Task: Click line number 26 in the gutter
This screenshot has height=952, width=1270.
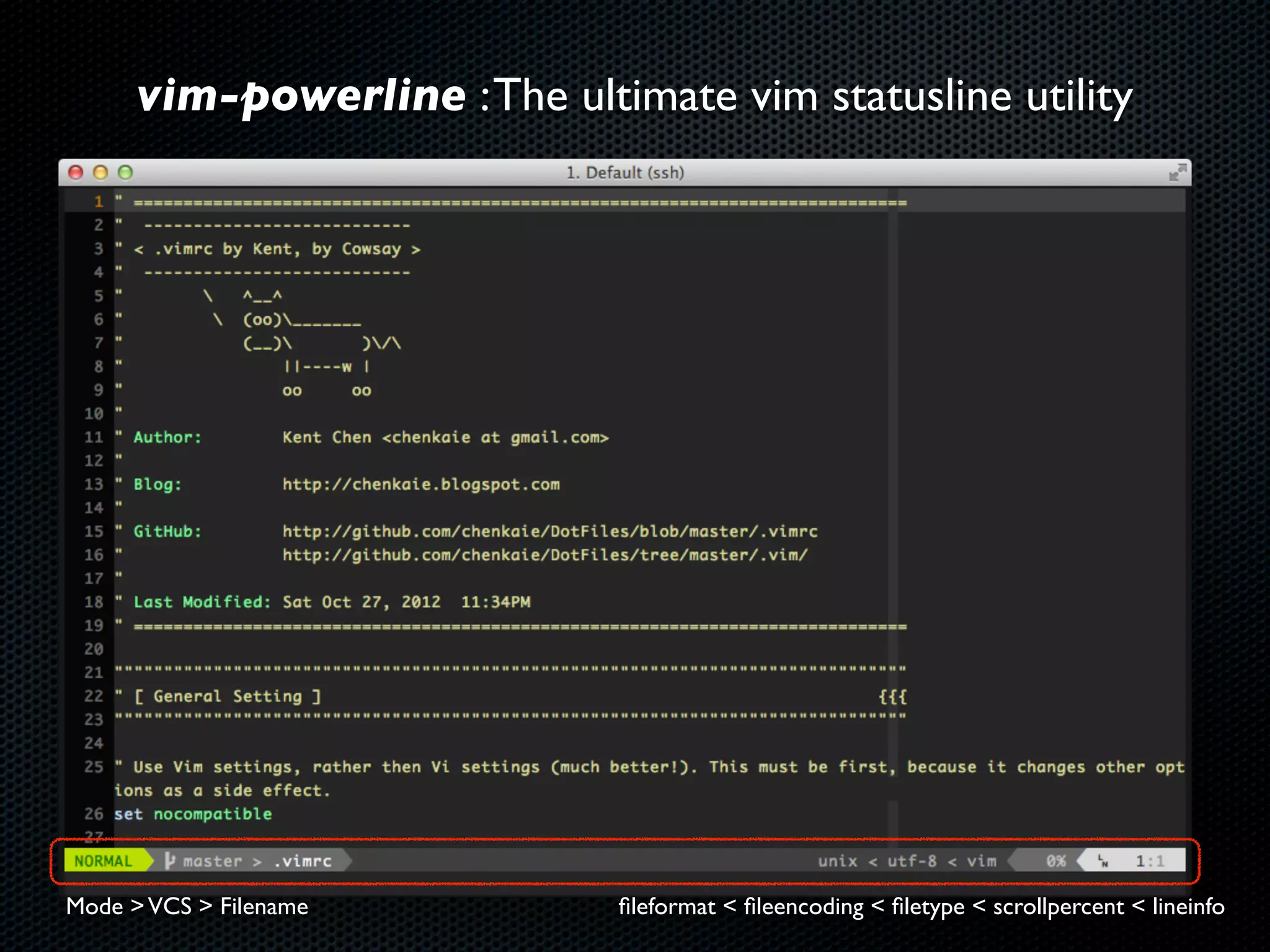Action: click(x=94, y=814)
